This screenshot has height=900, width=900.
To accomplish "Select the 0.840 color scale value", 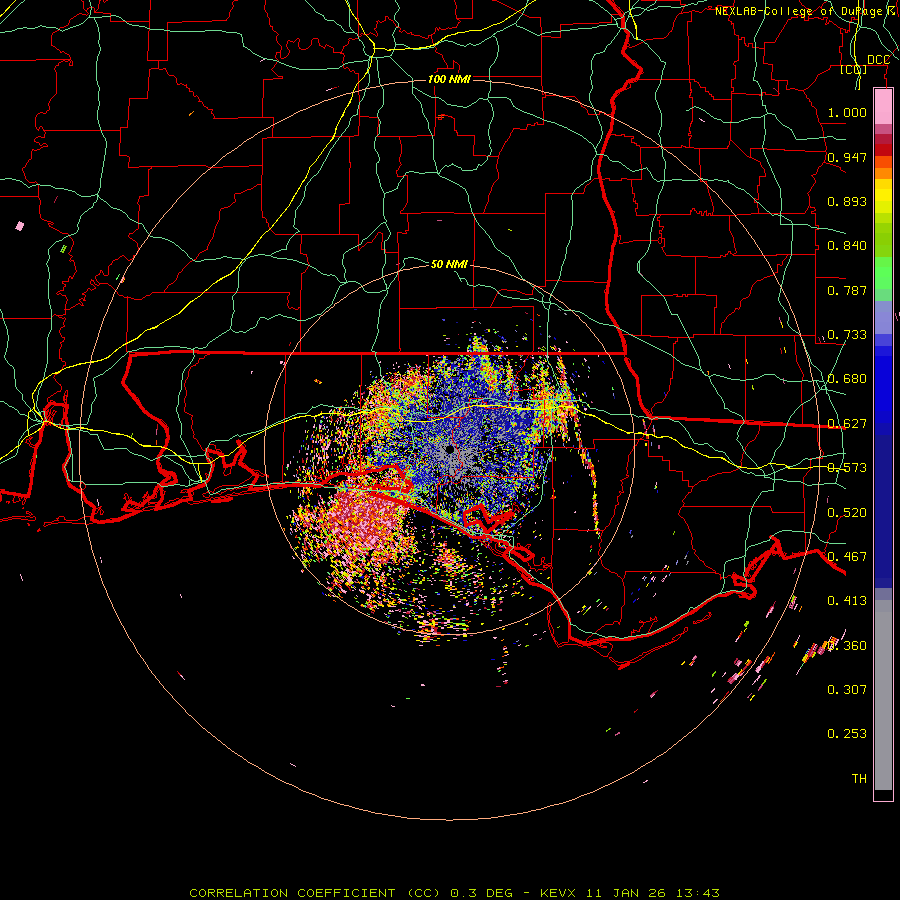I will [847, 246].
